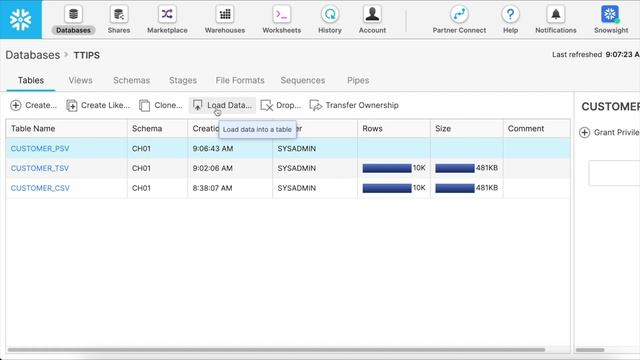Switch to the Stages tab
Viewport: 640px width, 360px height.
pos(183,80)
